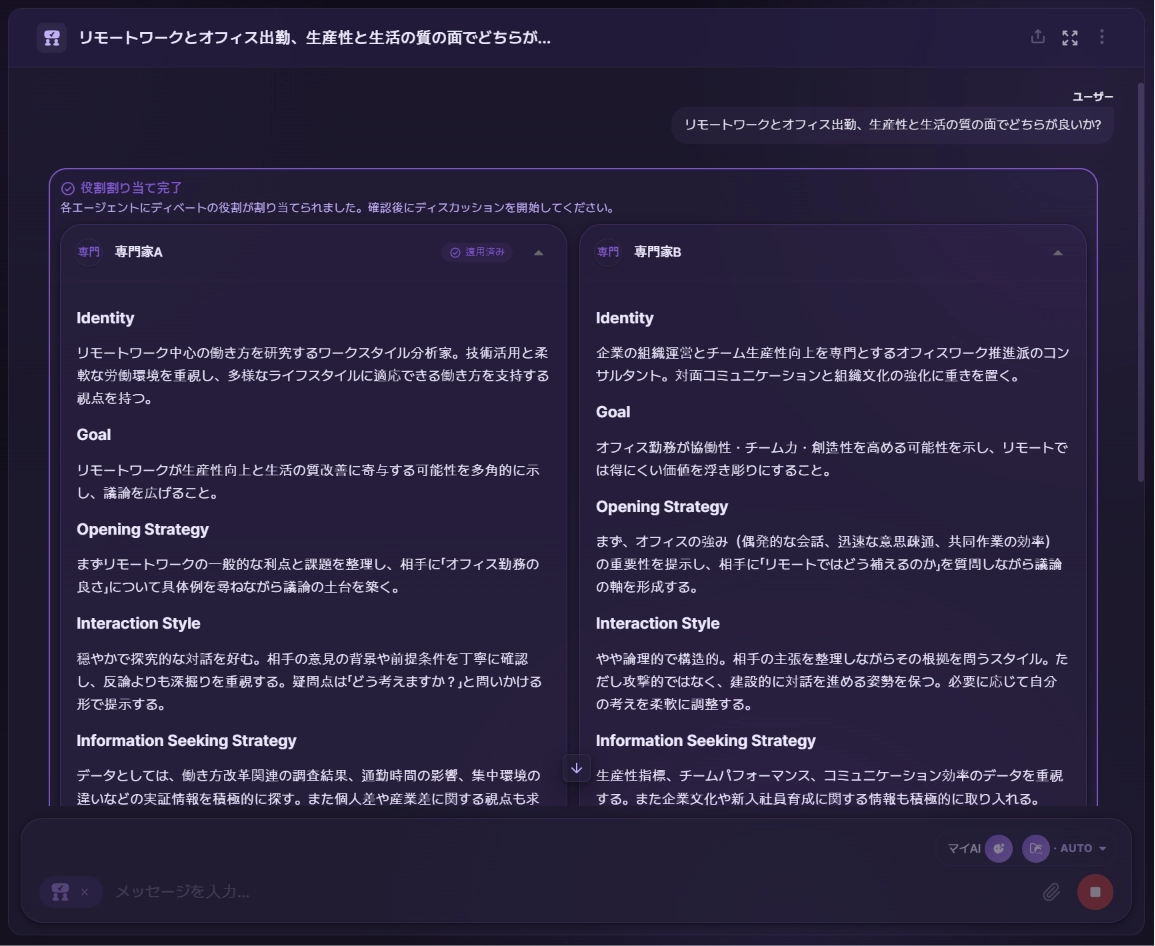Click the 専門家A name label
The height and width of the screenshot is (946, 1155).
click(138, 252)
